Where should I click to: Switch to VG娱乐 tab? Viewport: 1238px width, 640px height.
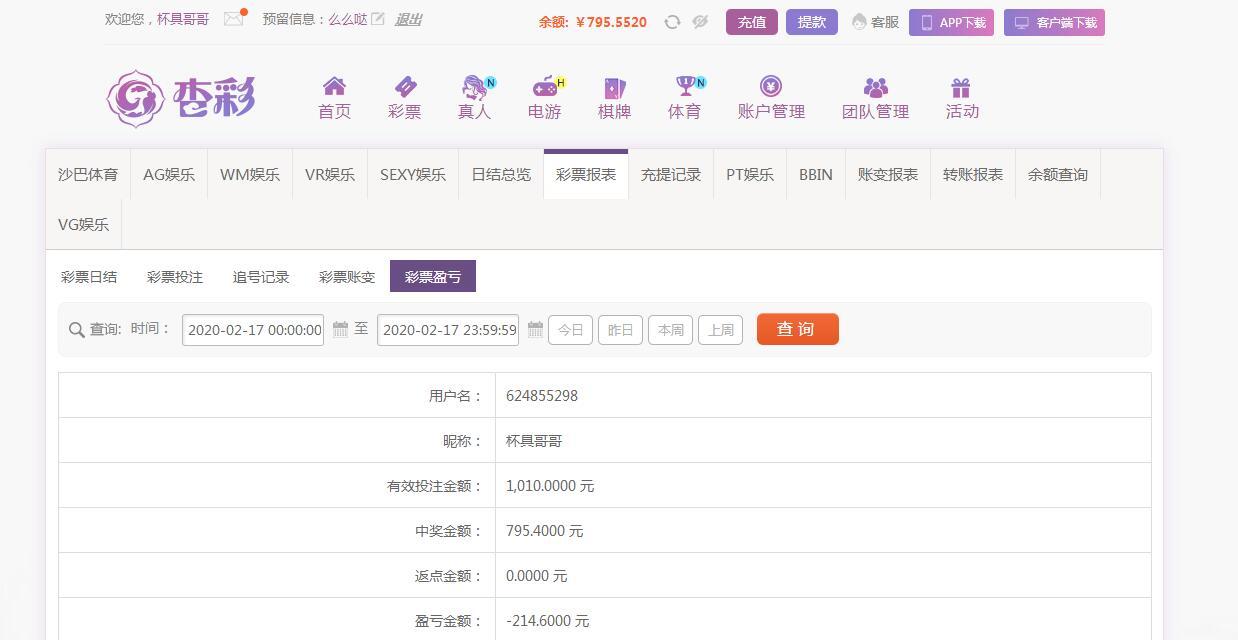point(84,224)
